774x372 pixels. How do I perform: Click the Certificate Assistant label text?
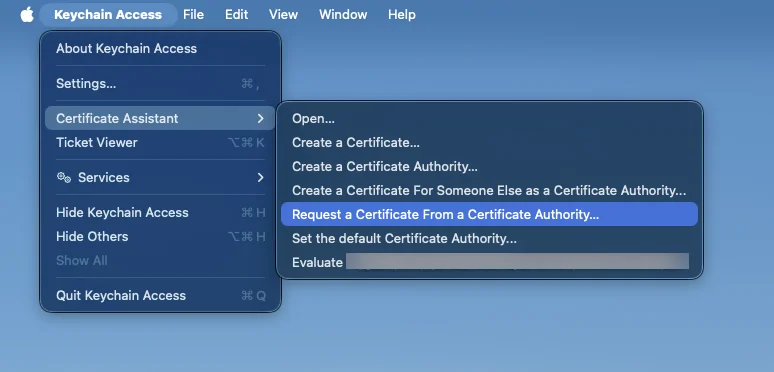coord(117,118)
